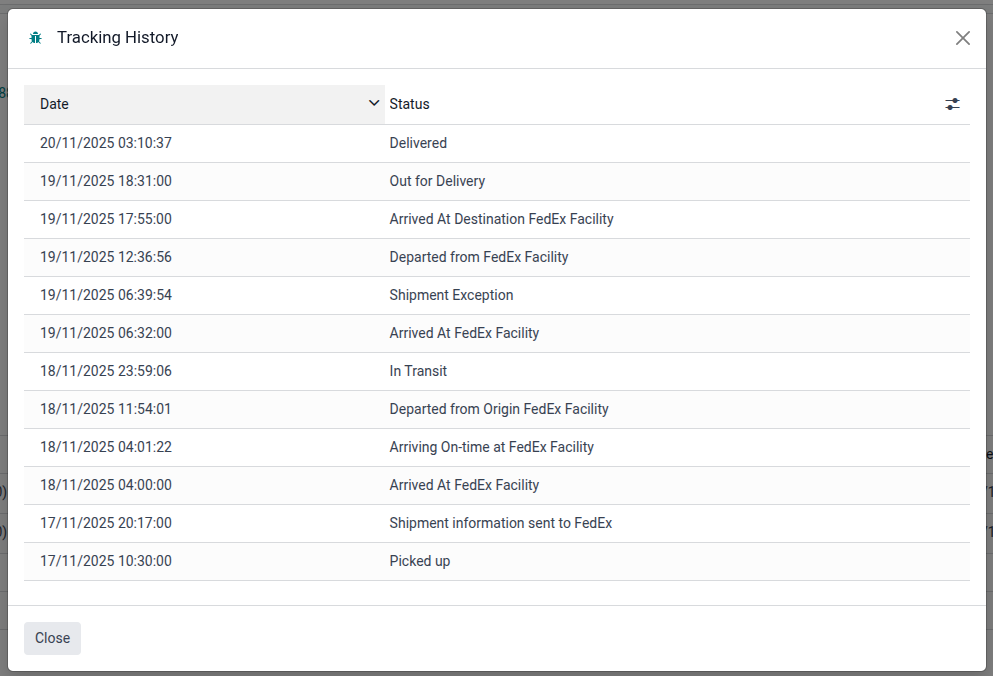
Task: Select the Out for Delivery status
Action: [x=437, y=181]
